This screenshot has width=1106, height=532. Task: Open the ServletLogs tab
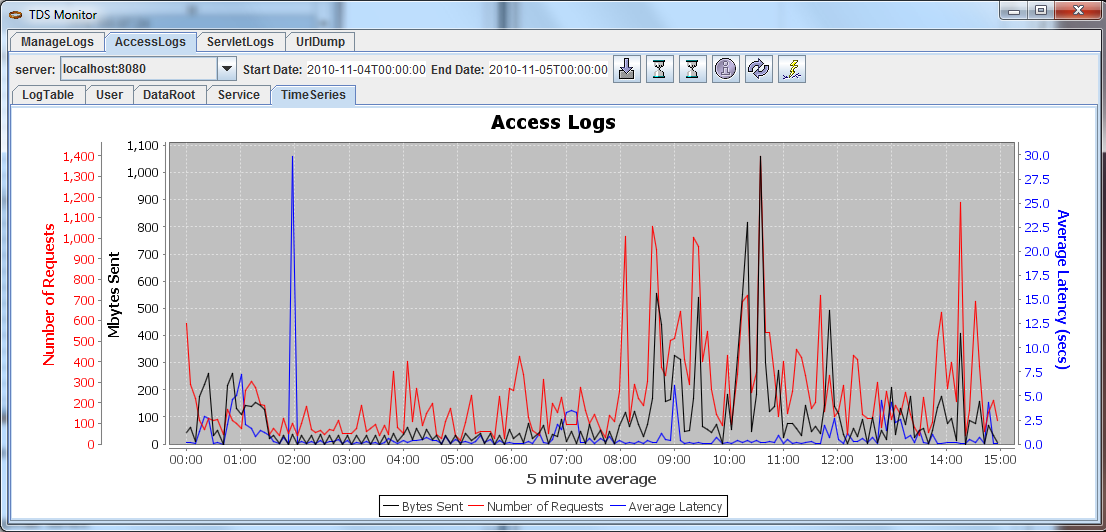tap(240, 42)
